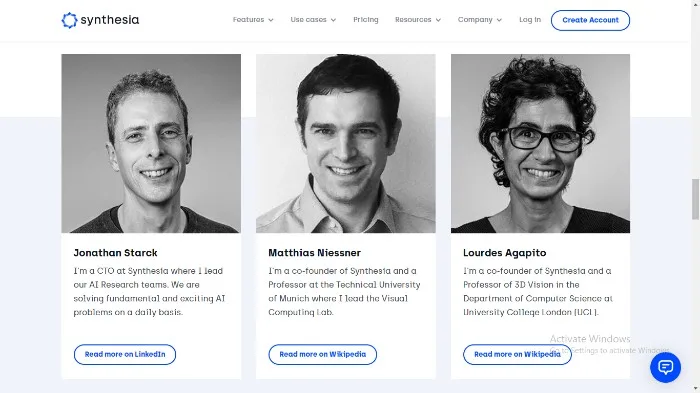
Task: Go to the Pricing page
Action: (366, 20)
